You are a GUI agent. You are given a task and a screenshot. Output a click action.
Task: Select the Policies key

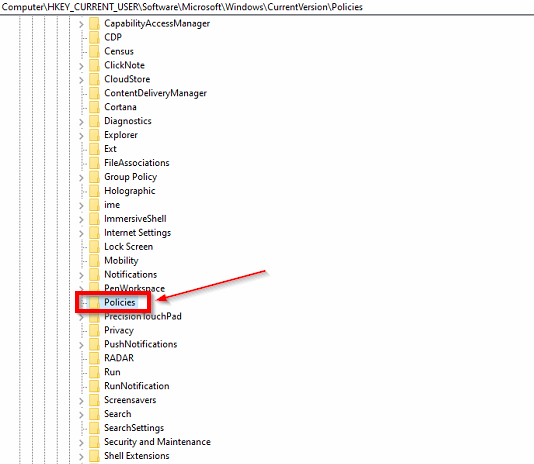[x=120, y=302]
